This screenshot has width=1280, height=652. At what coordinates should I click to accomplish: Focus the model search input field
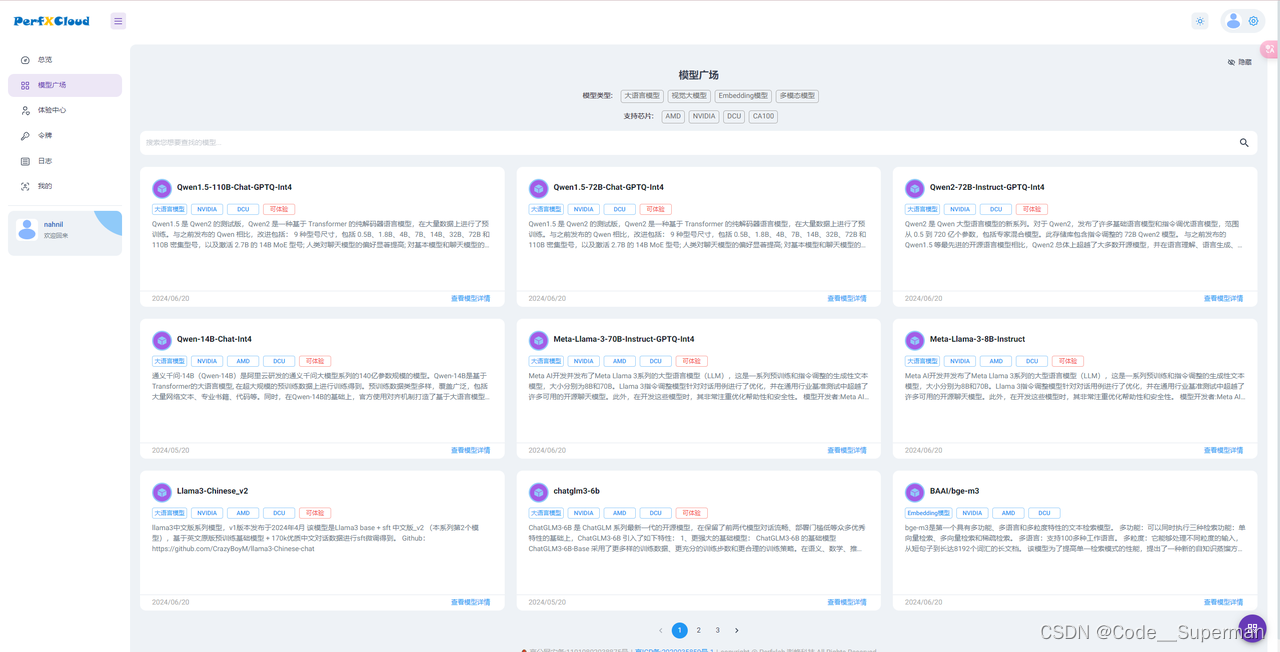[x=688, y=143]
